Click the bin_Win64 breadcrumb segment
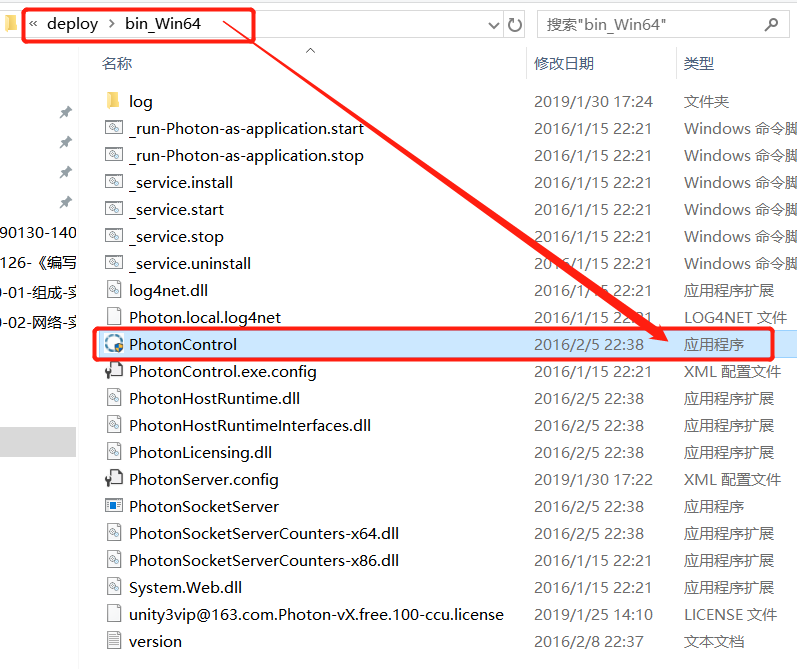This screenshot has width=797, height=669. 163,24
